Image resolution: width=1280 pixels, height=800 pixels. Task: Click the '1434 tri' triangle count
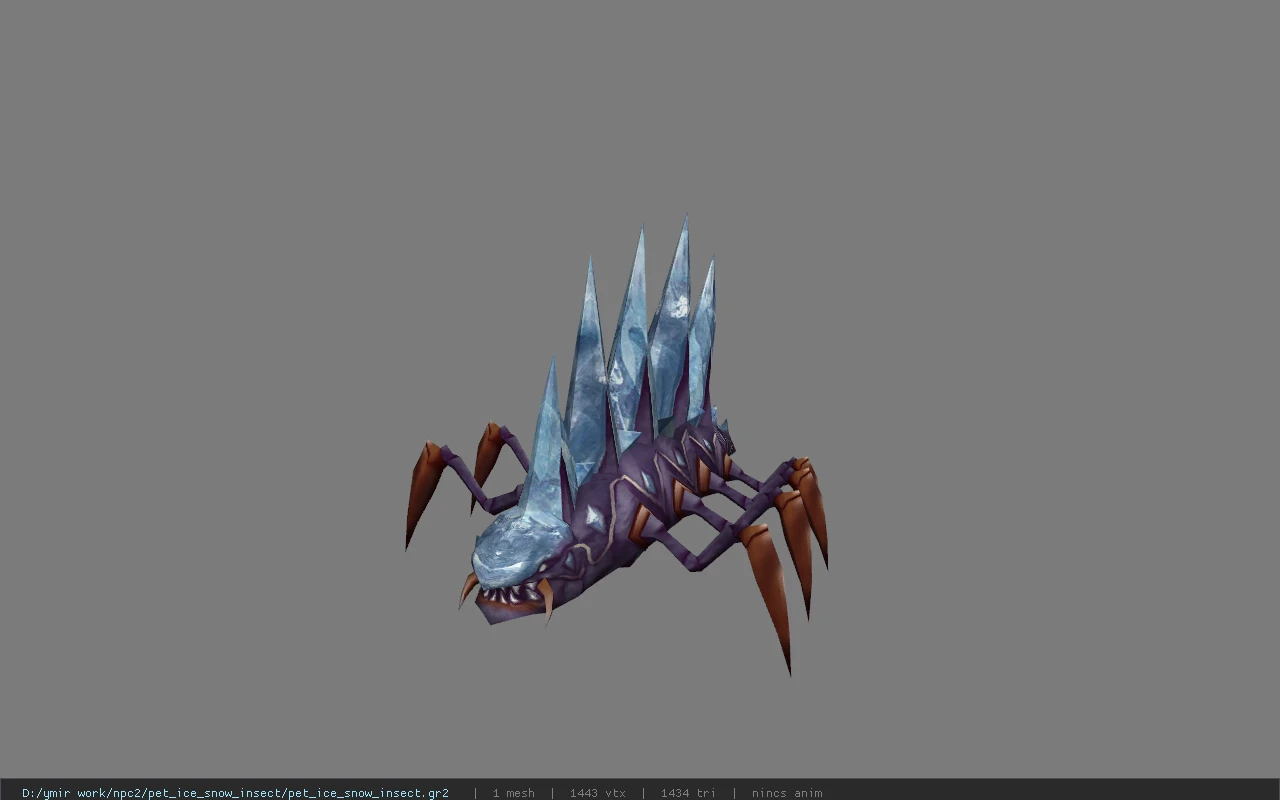(x=688, y=793)
